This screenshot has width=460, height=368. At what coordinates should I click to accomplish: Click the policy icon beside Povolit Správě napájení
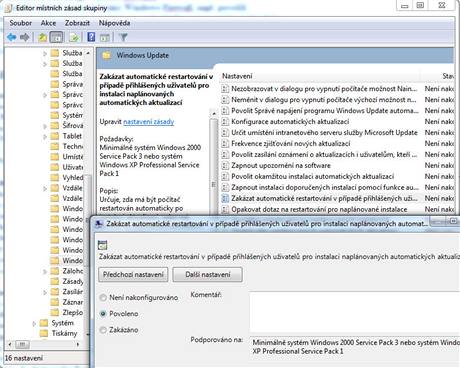[225, 111]
